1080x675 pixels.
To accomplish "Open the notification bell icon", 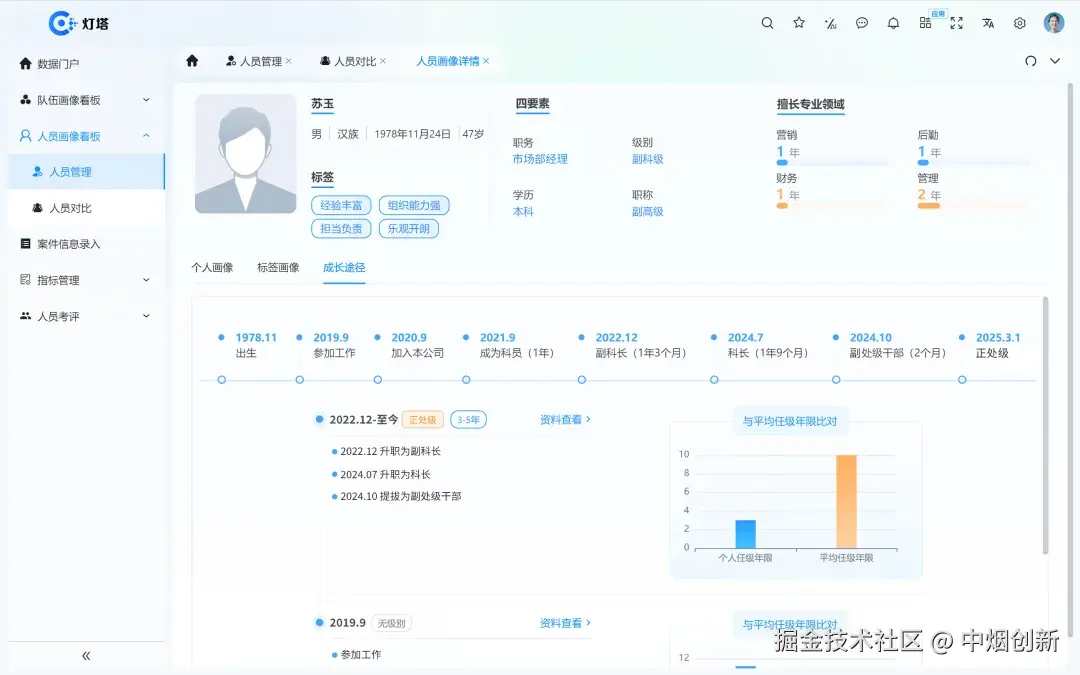I will point(893,22).
